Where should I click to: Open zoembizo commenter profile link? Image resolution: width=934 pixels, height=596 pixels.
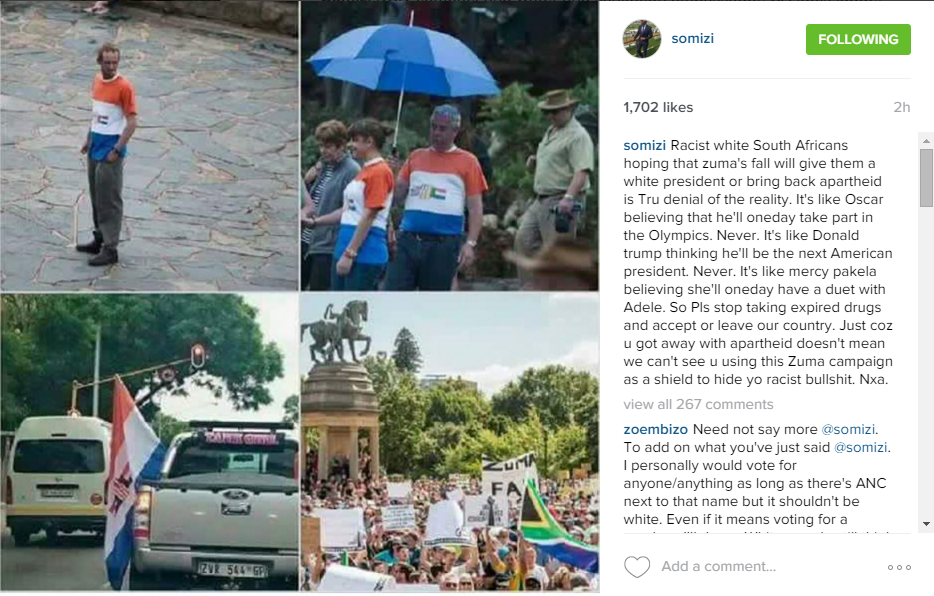click(655, 429)
